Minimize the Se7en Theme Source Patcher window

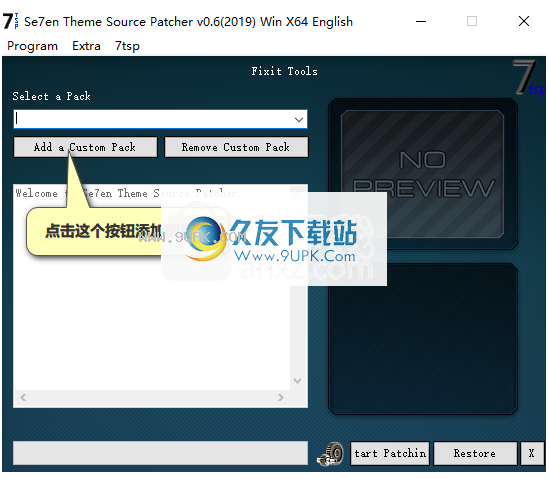[x=421, y=21]
